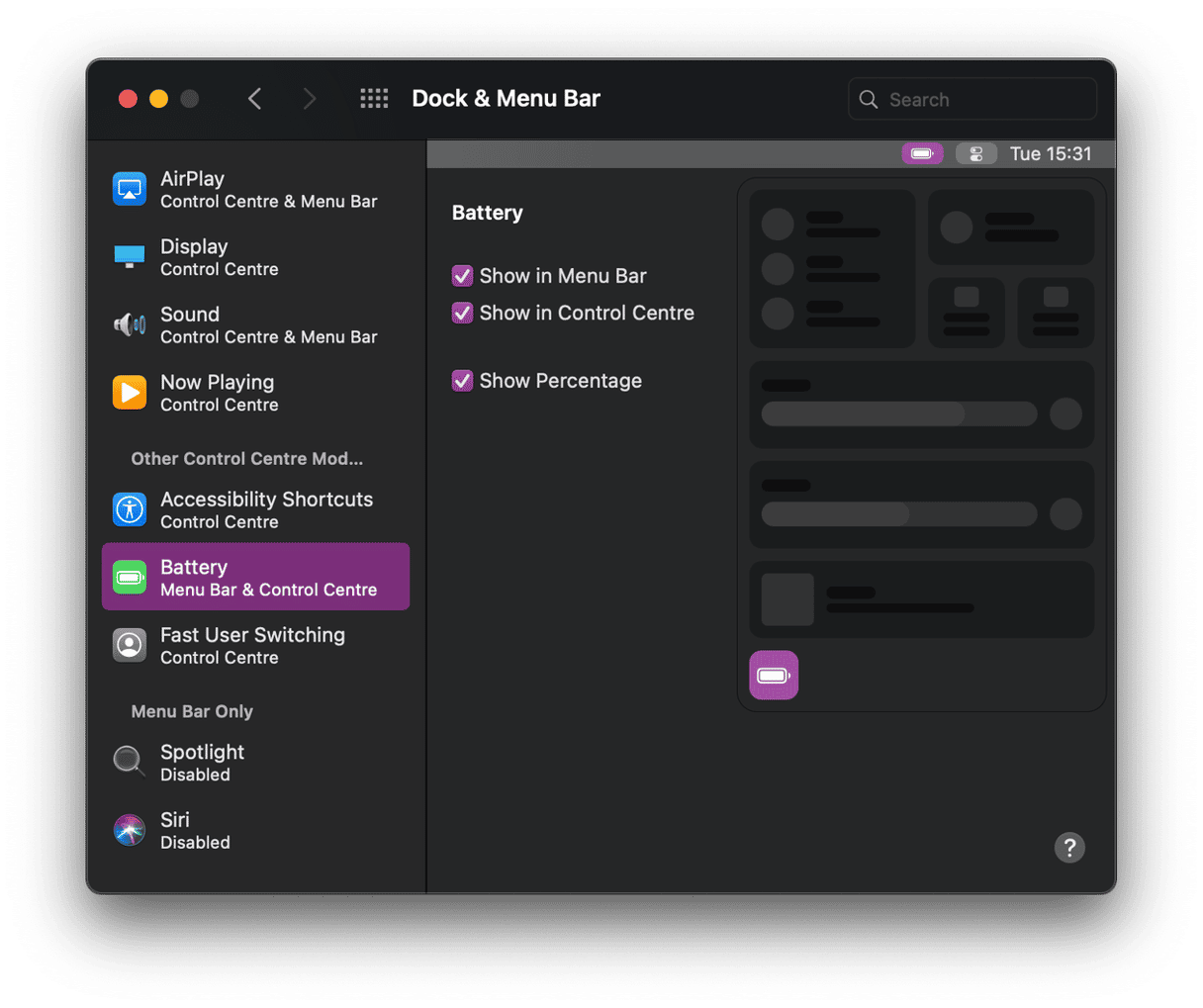Select Sound in the sidebar
The image size is (1203, 1008).
coord(255,324)
